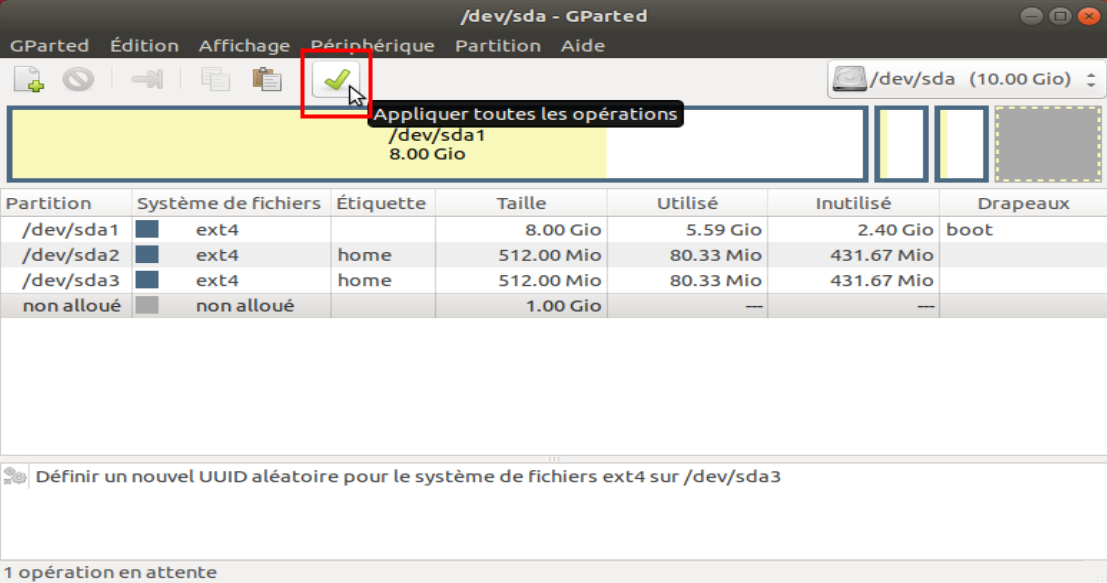Click the resize/move partition toolbar icon
Screen dimensions: 1107x583
click(x=147, y=79)
